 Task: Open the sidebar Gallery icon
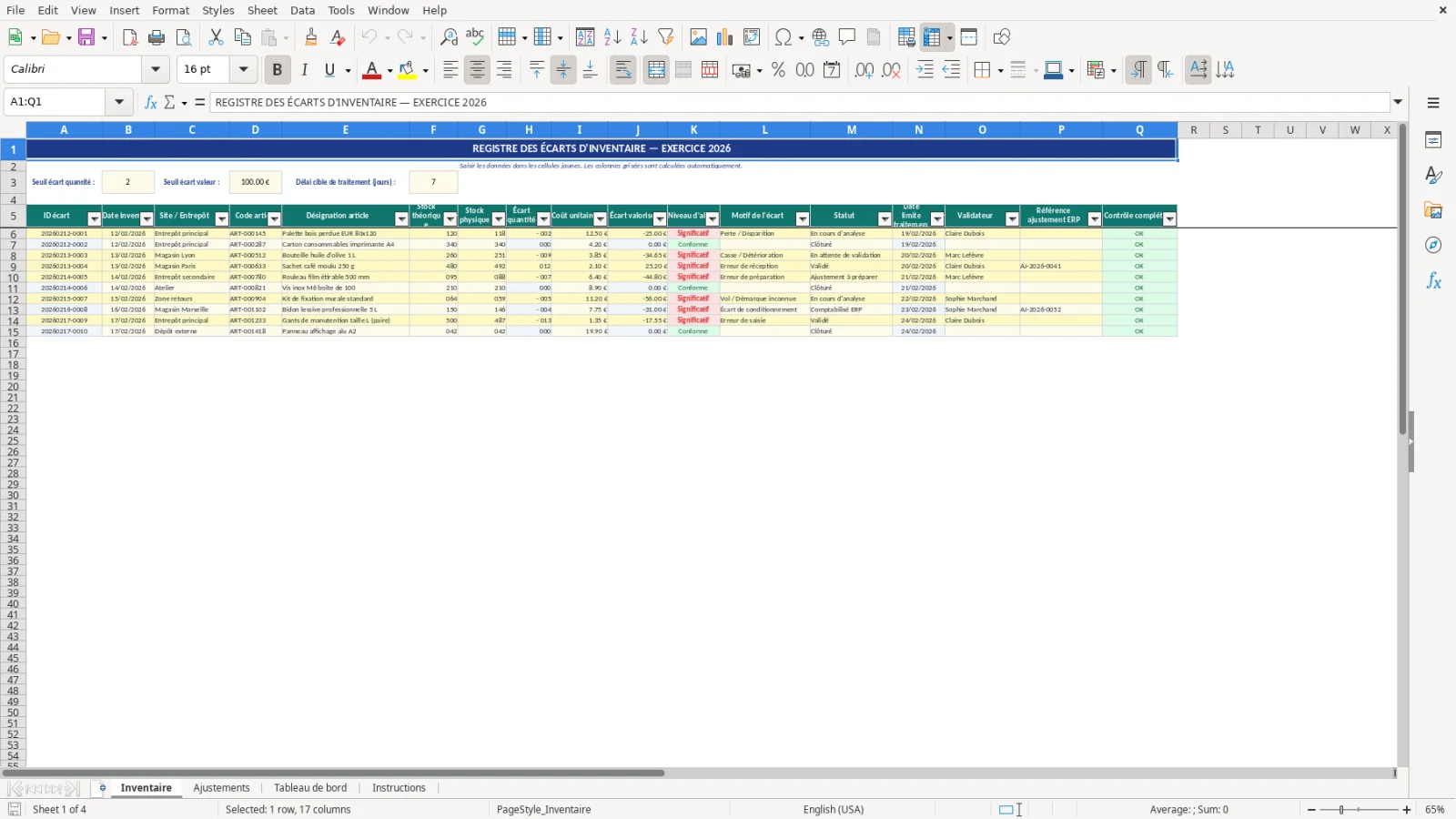click(1433, 210)
